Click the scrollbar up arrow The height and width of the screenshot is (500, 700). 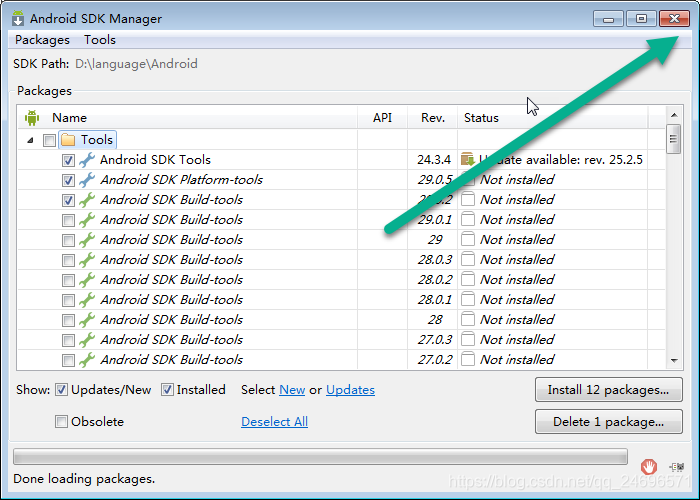click(674, 115)
